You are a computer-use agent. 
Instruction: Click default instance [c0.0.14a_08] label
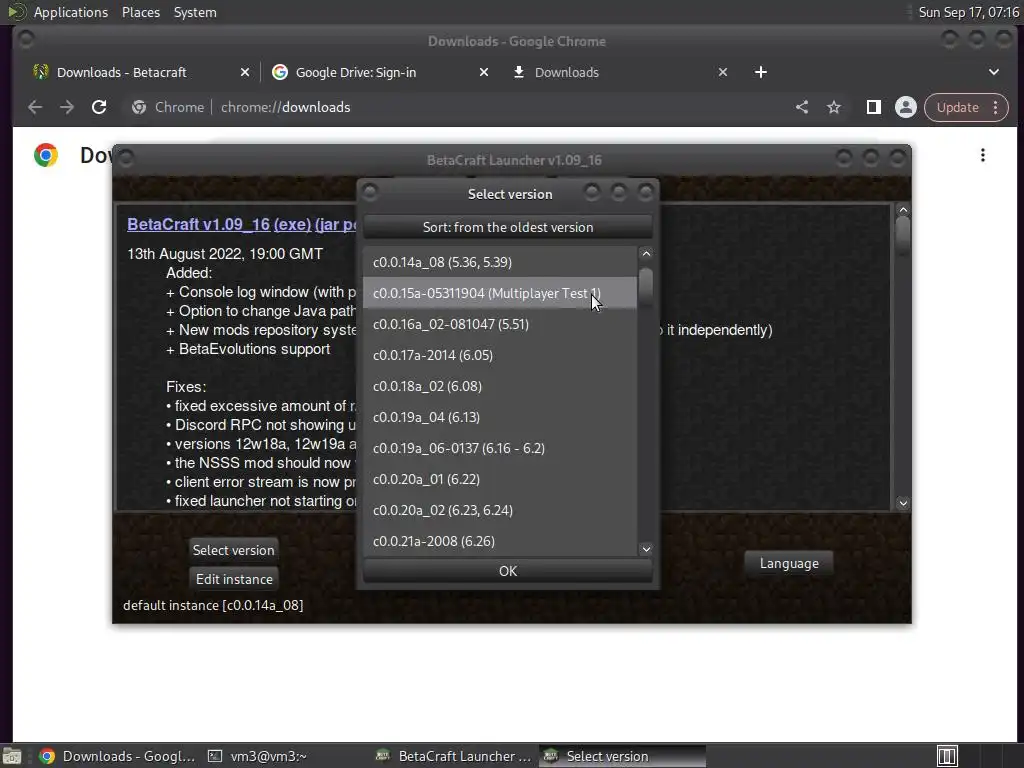[x=213, y=605]
